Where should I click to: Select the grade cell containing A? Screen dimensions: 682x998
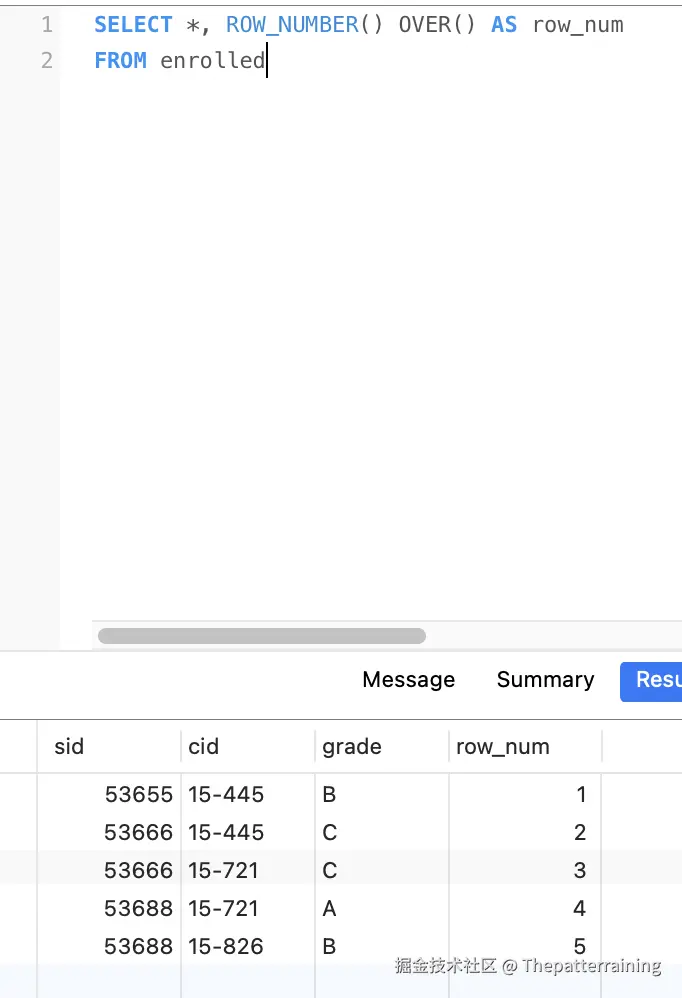330,908
